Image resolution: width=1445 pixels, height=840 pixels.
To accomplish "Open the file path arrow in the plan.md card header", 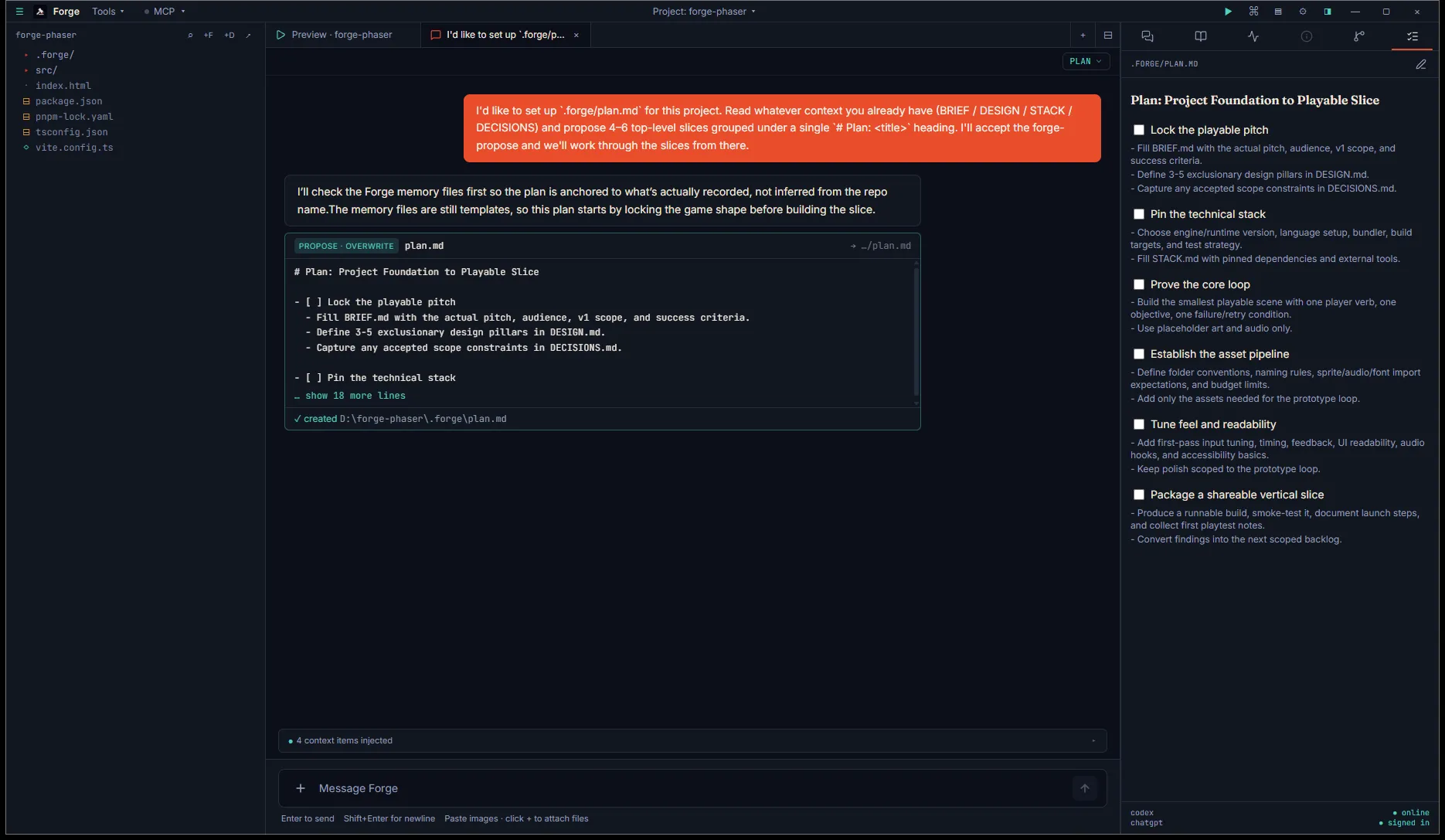I will click(x=853, y=246).
